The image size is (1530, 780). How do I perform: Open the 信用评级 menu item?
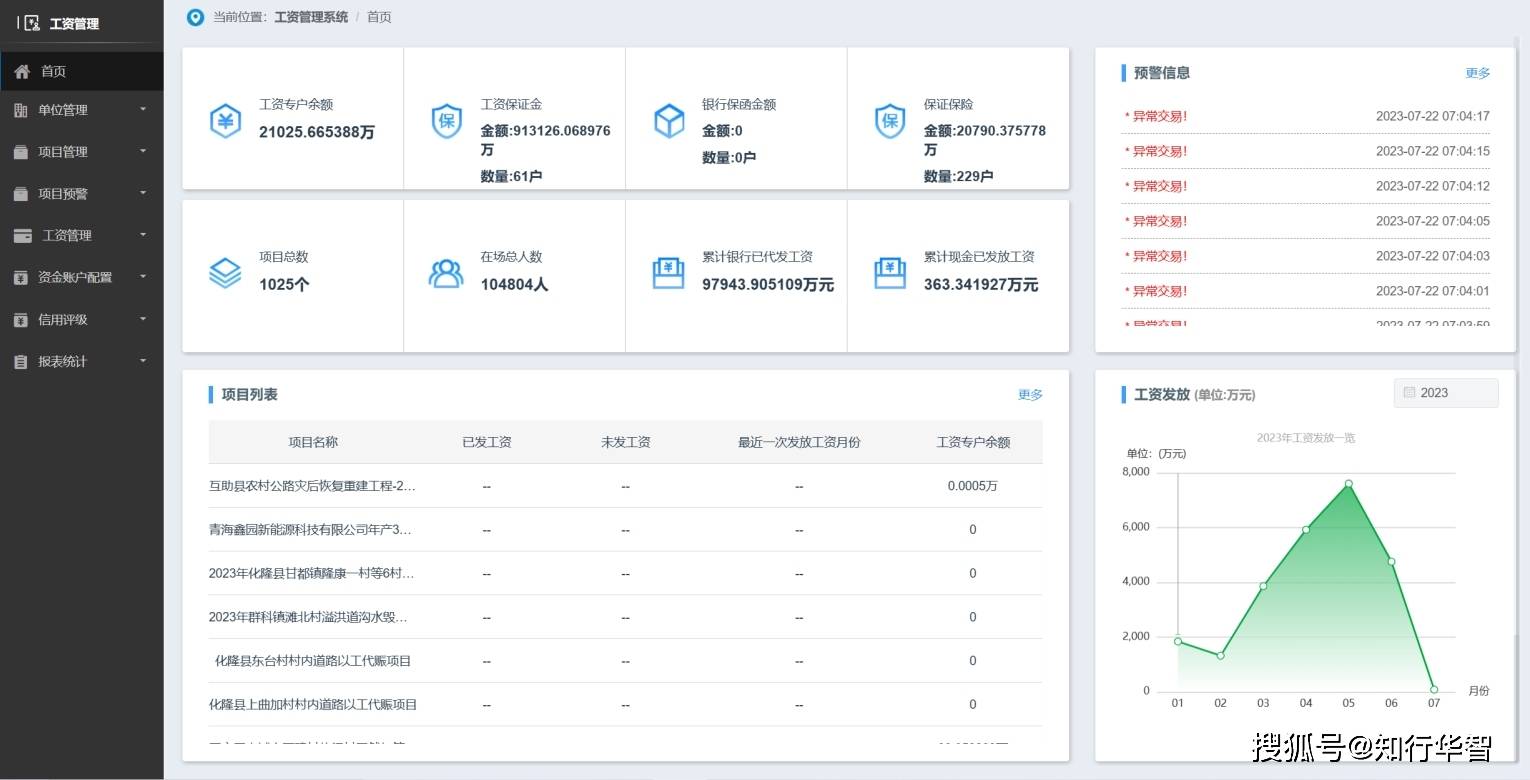(x=82, y=320)
